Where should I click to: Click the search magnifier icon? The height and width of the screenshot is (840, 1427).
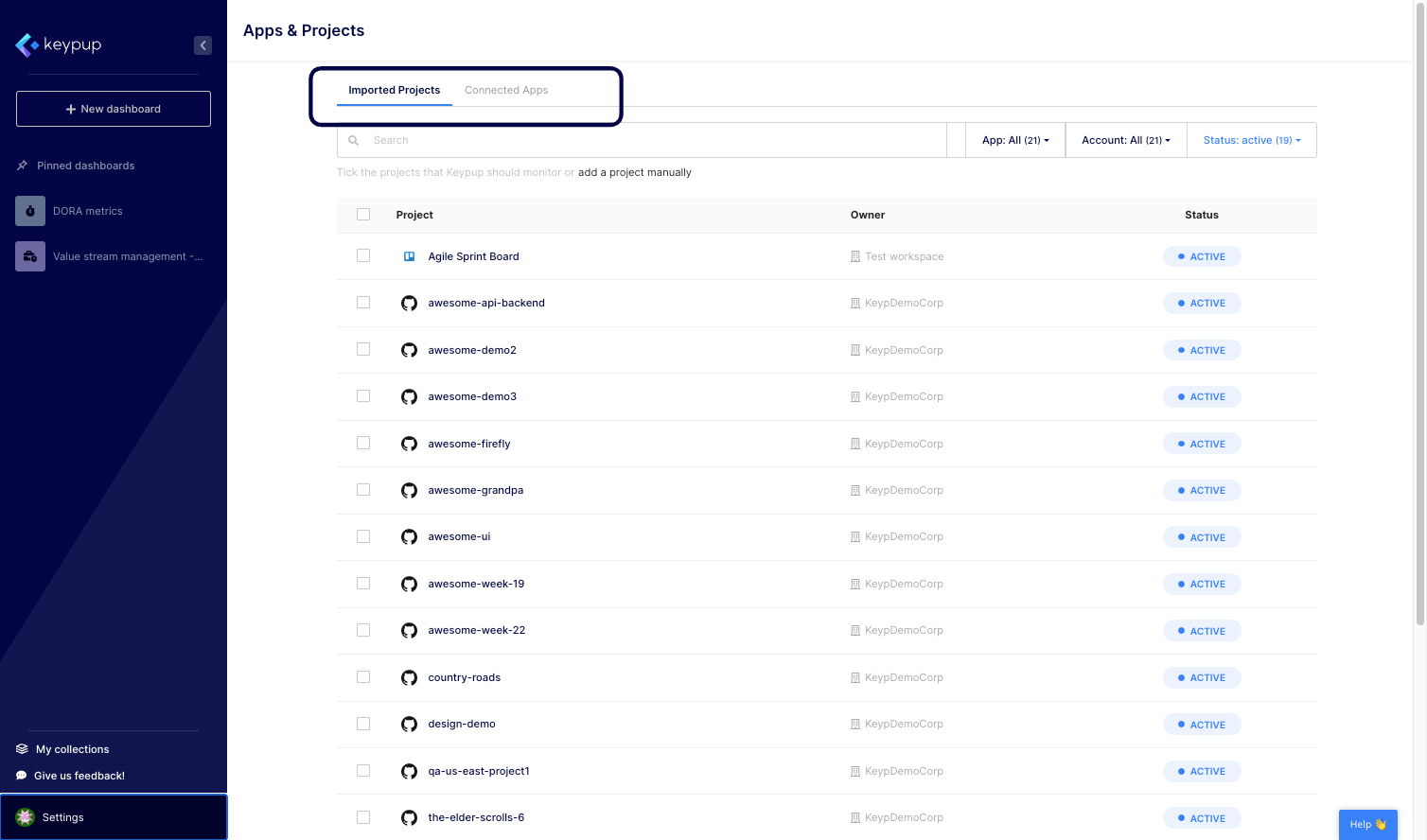(354, 139)
